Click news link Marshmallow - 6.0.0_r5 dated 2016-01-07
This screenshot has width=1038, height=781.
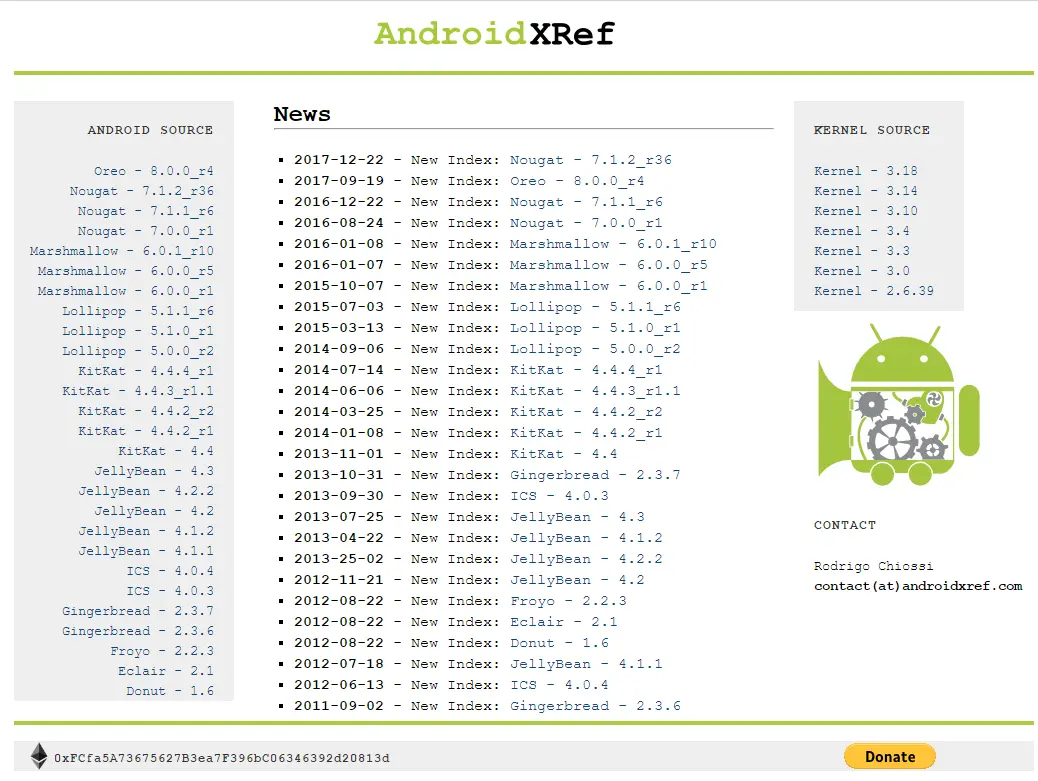[x=608, y=265]
